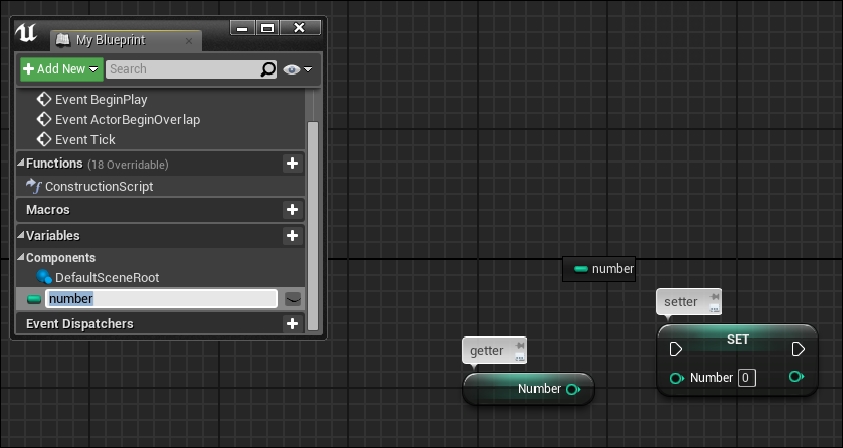Viewport: 843px width, 448px height.
Task: Add a new macro with plus icon
Action: click(x=292, y=210)
